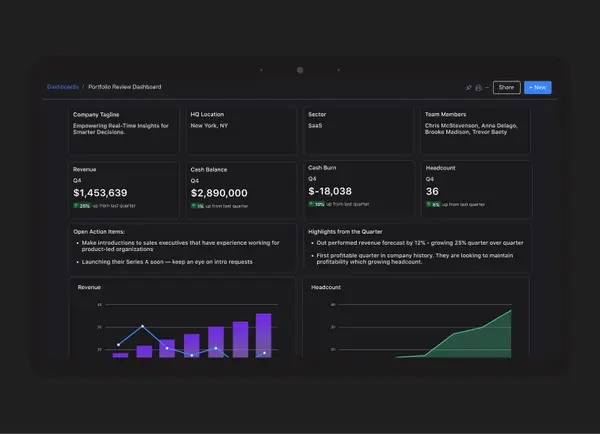Select the Revenue $1,453,639 metric card
This screenshot has width=600, height=434.
pyautogui.click(x=124, y=190)
